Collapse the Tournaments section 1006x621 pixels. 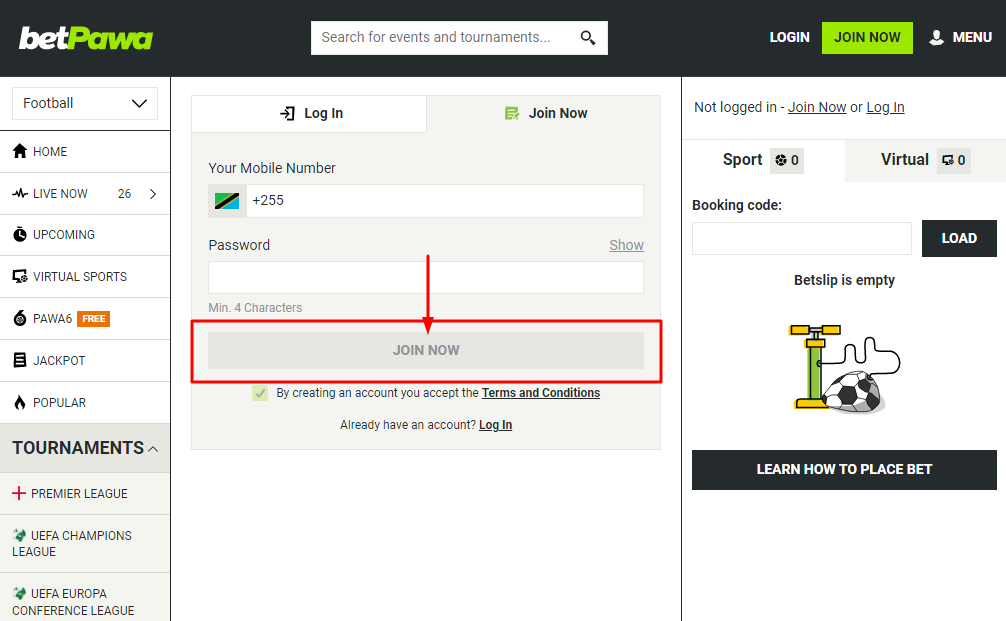click(x=85, y=448)
